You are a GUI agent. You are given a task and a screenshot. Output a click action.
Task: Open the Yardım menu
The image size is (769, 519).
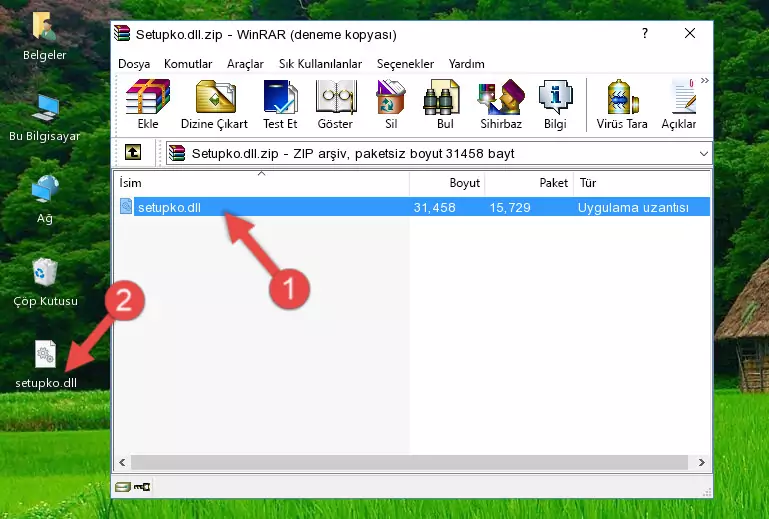[x=466, y=64]
